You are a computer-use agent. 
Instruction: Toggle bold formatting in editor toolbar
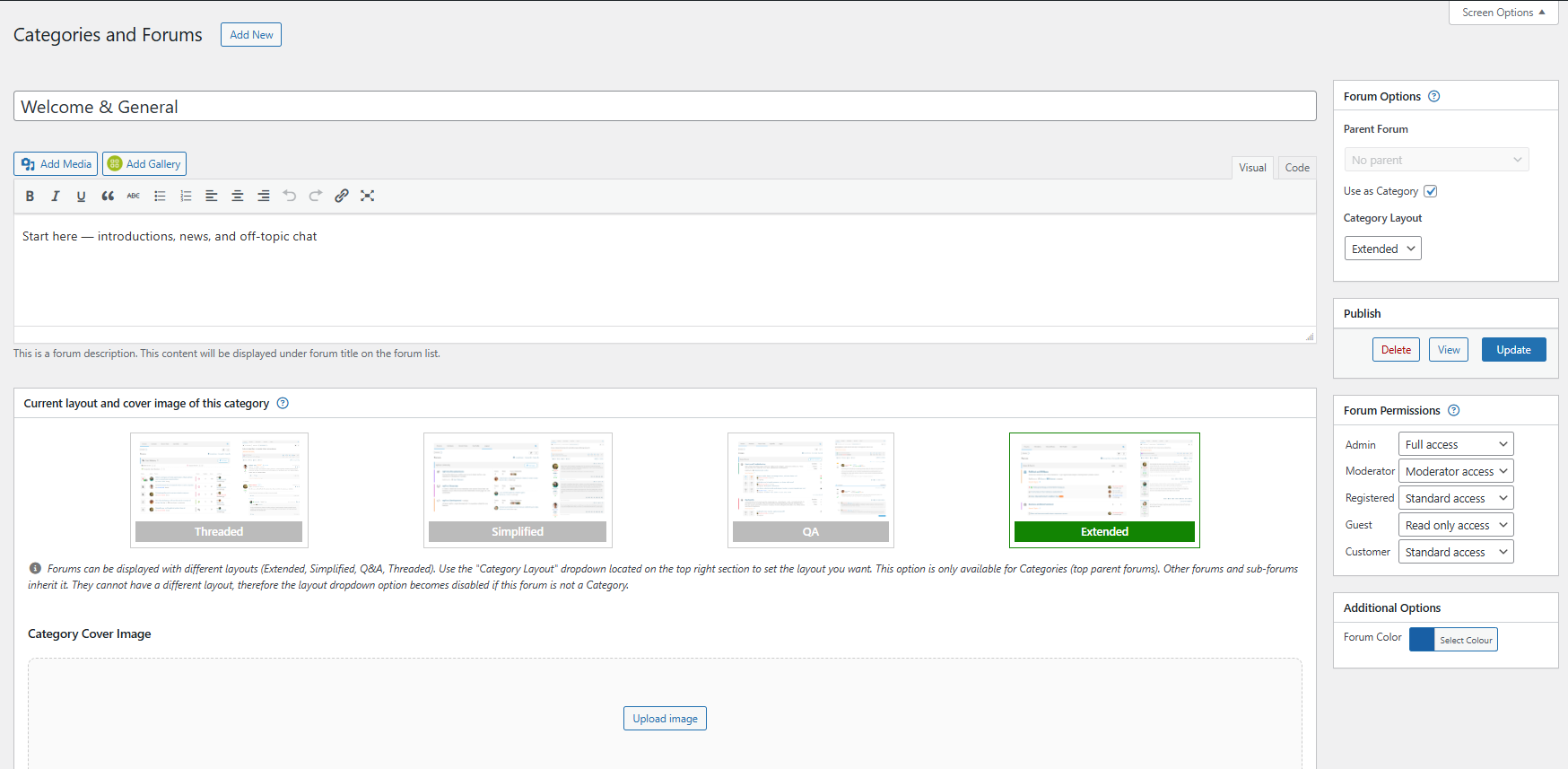30,196
